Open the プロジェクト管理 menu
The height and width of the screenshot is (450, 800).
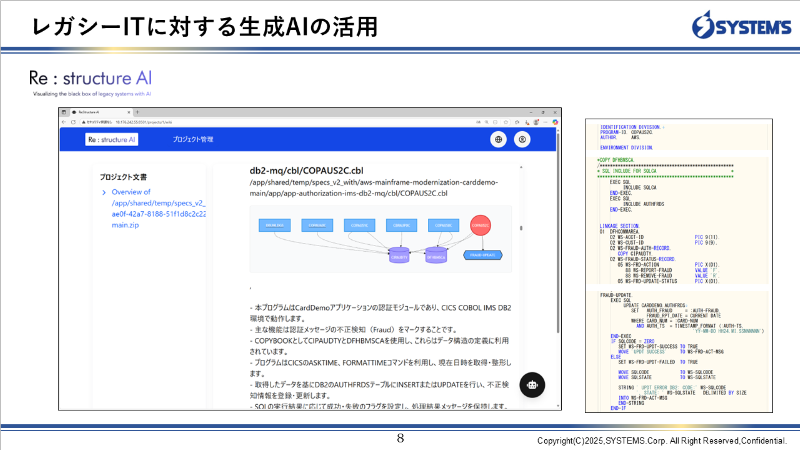point(193,139)
